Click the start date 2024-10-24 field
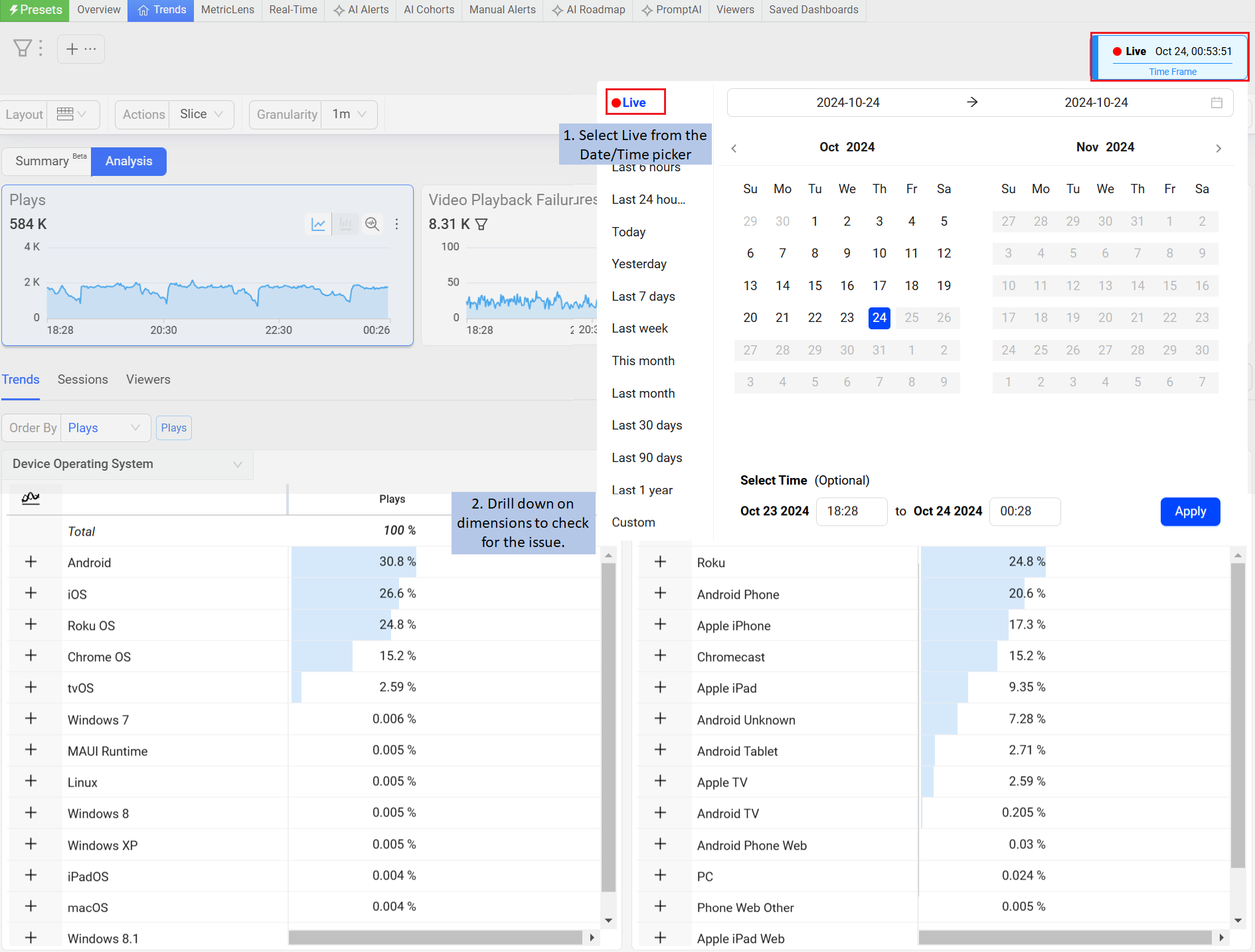The image size is (1255, 952). pos(847,102)
